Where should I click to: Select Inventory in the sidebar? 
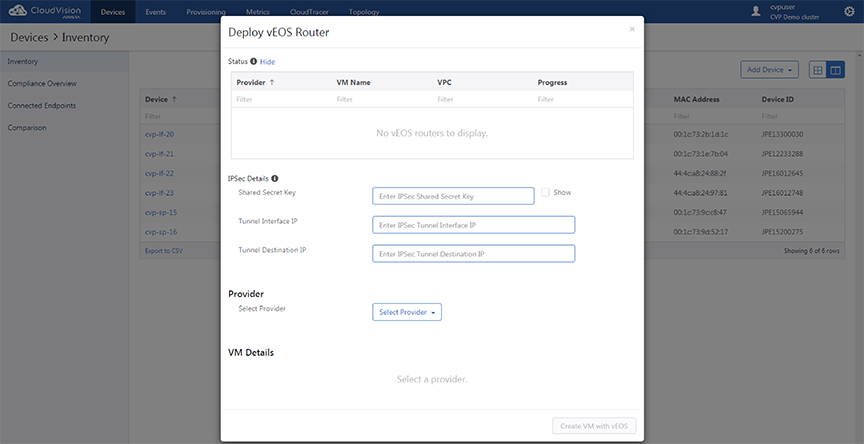coord(64,62)
